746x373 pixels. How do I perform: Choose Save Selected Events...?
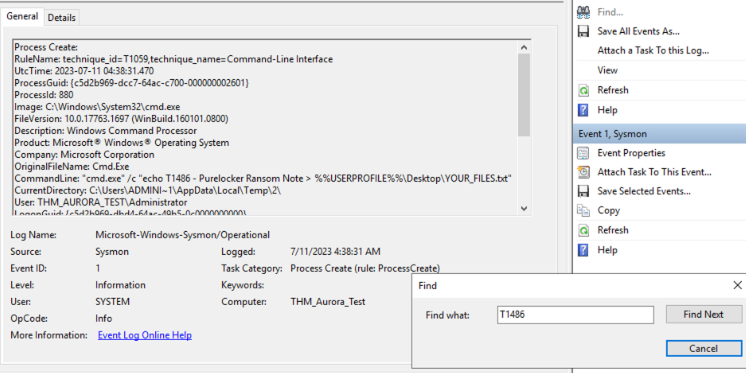coord(644,191)
